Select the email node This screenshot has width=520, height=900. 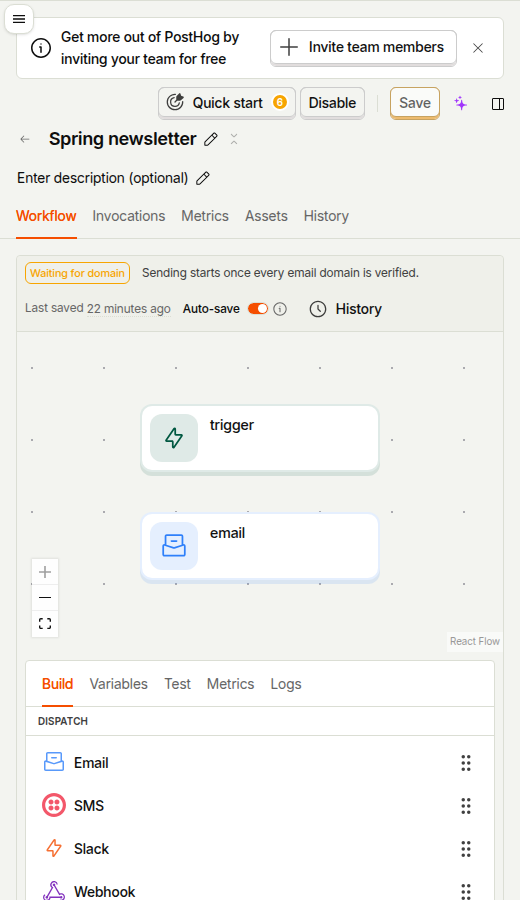click(x=260, y=546)
